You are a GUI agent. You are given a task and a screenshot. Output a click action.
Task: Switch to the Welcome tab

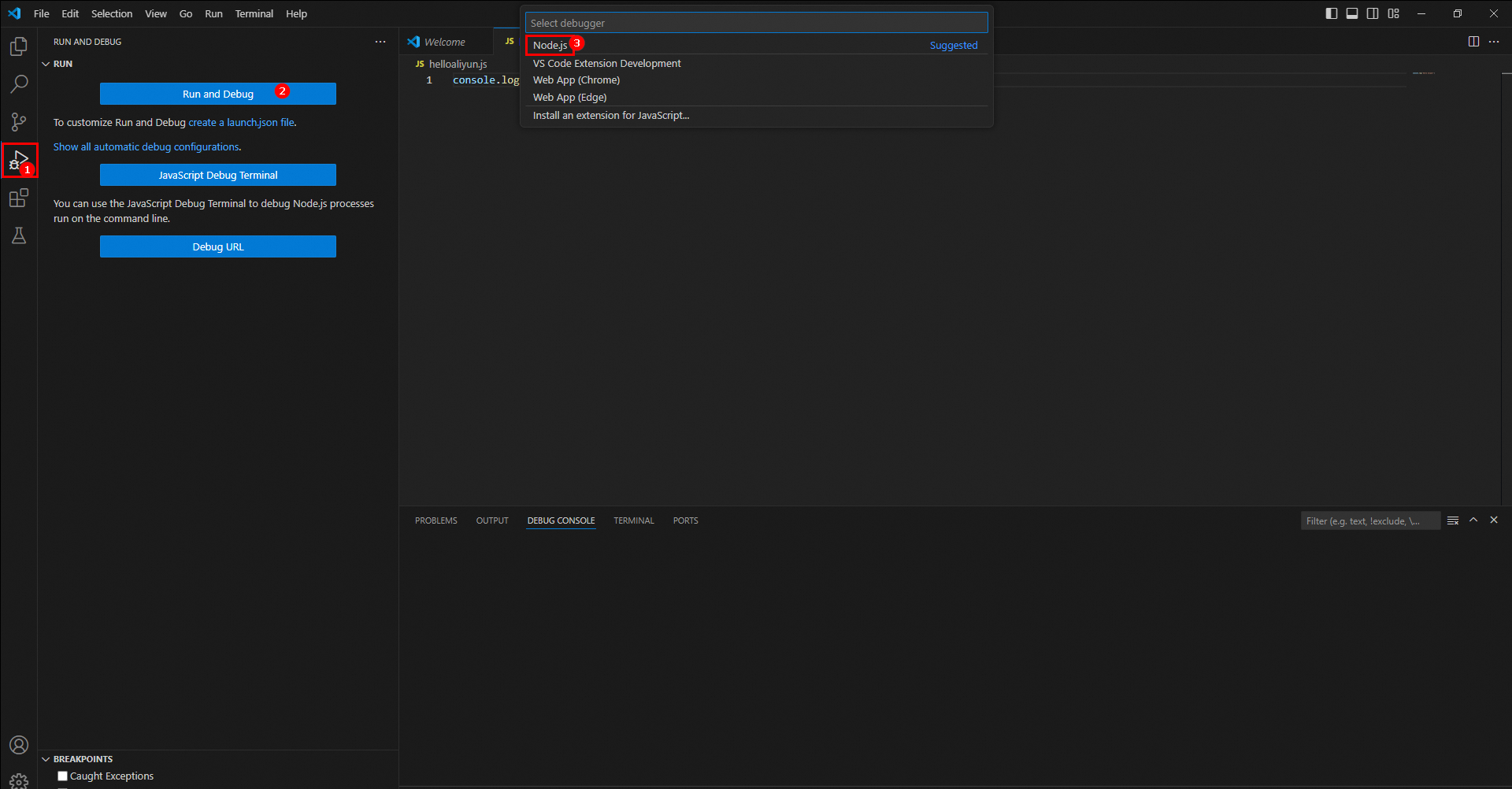point(445,42)
